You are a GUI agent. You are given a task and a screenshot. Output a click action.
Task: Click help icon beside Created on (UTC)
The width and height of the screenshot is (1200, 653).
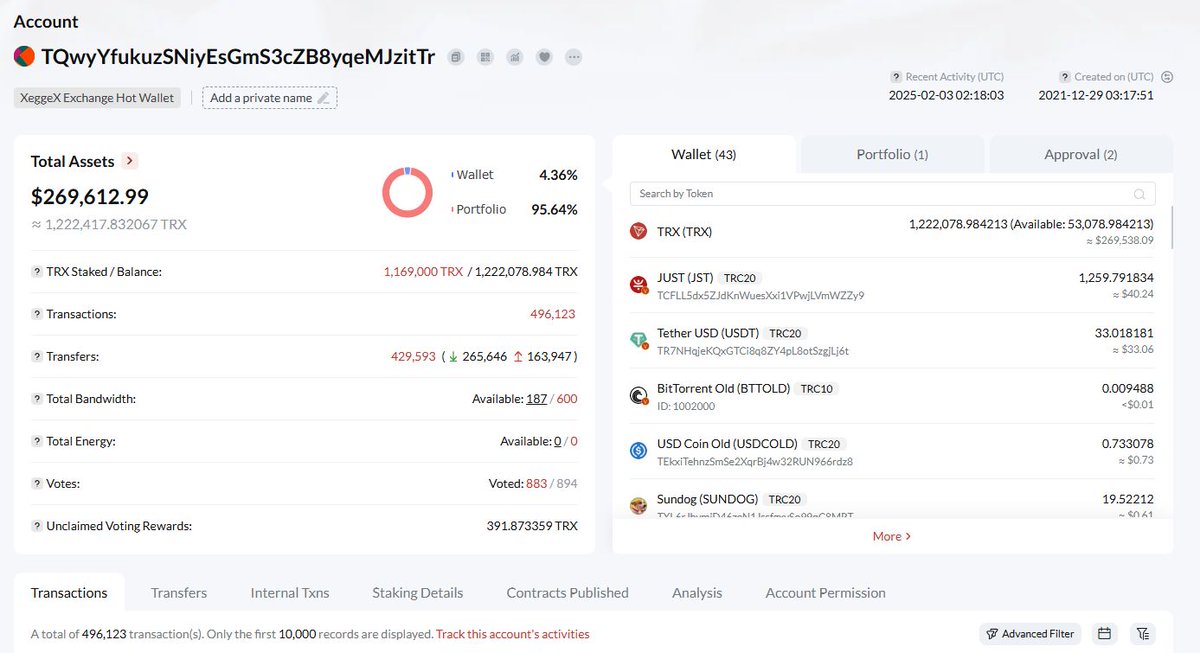coord(1065,76)
